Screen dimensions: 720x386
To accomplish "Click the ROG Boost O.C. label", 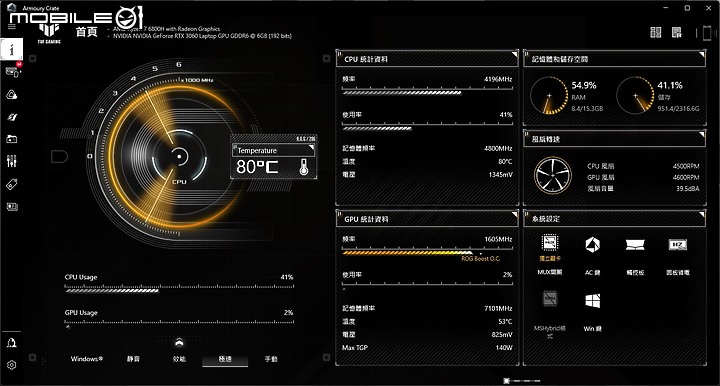I will (481, 258).
